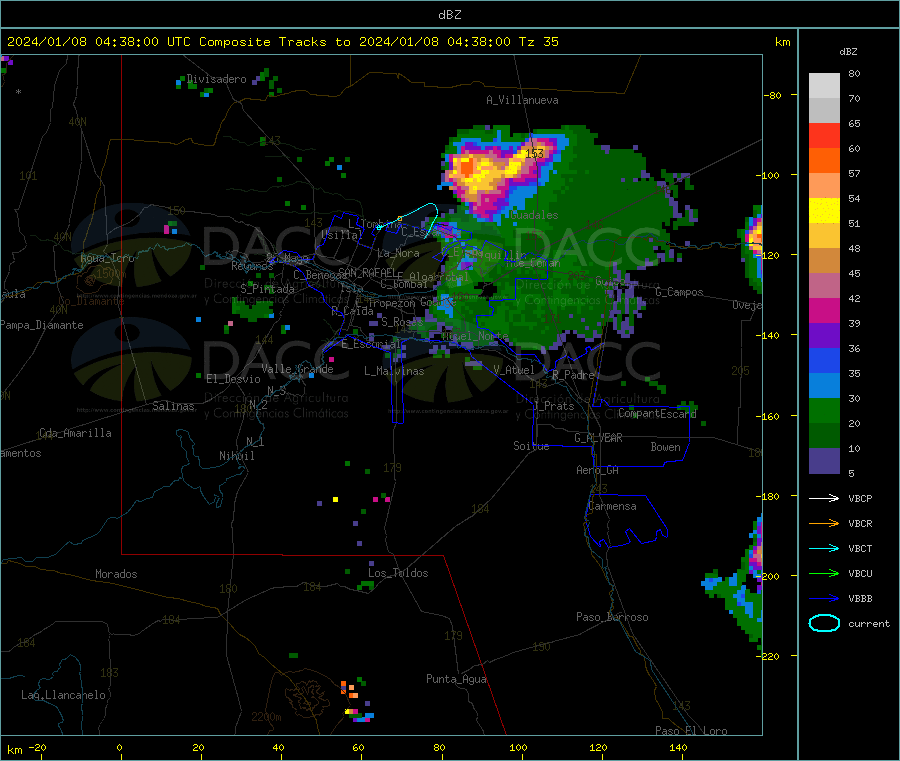Click the 'El_Desvio' map label
Image resolution: width=900 pixels, height=761 pixels.
233,379
